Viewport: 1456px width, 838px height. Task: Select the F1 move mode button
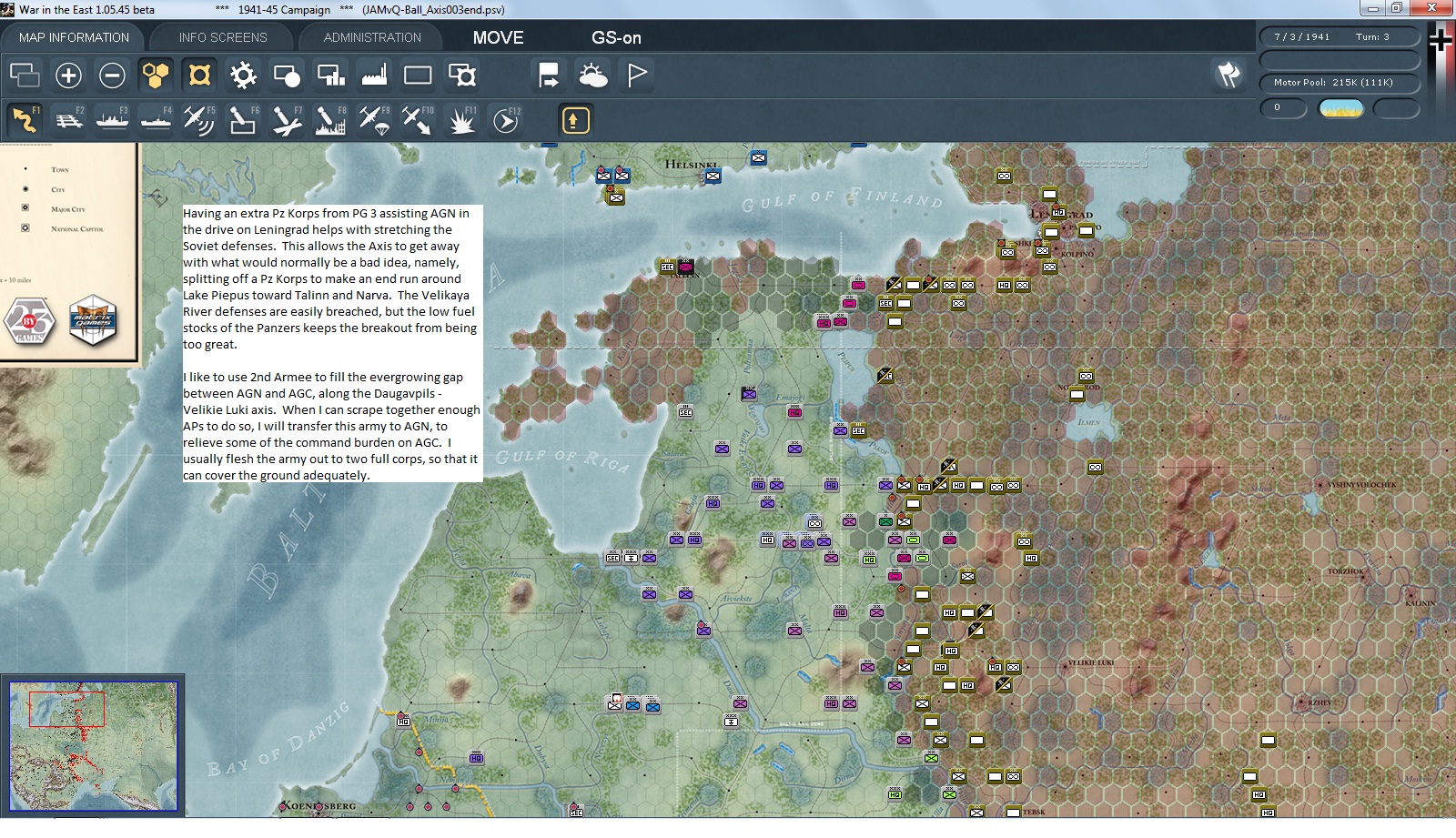[x=25, y=120]
